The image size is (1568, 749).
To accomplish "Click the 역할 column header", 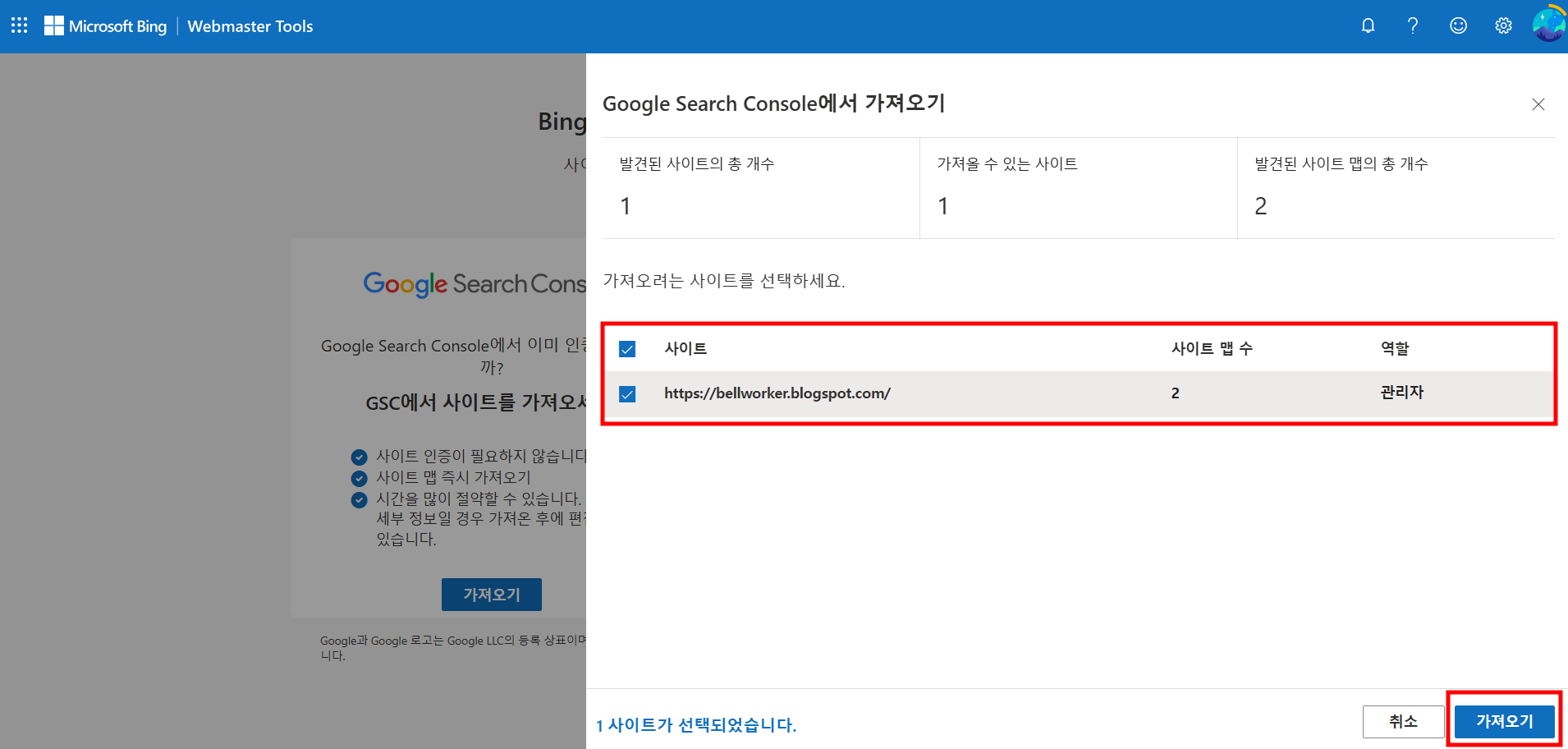I will click(x=1395, y=348).
